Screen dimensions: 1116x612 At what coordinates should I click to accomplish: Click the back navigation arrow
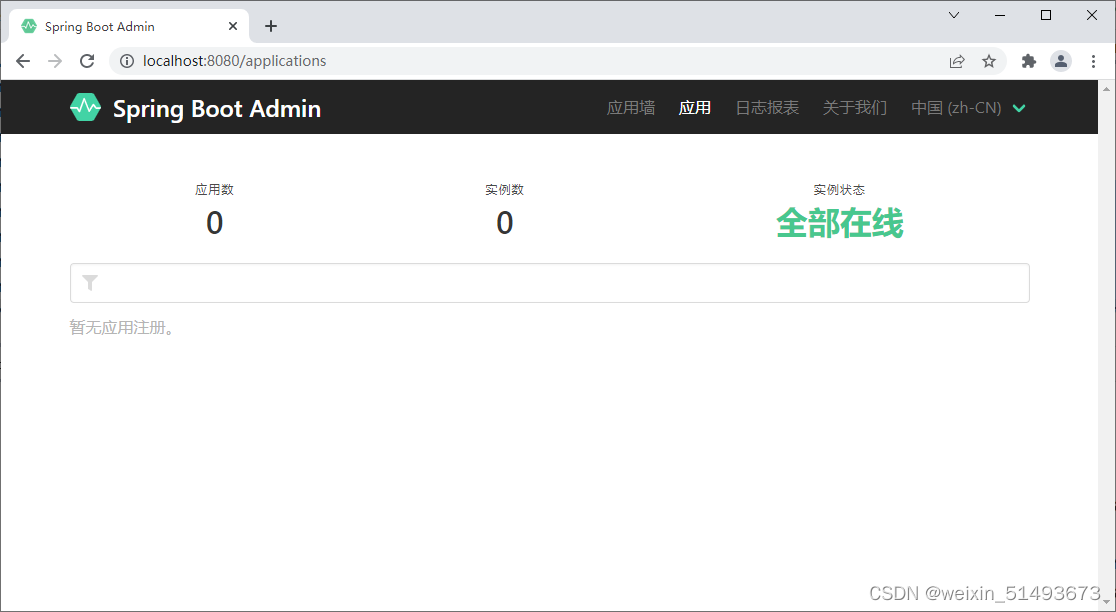tap(23, 61)
